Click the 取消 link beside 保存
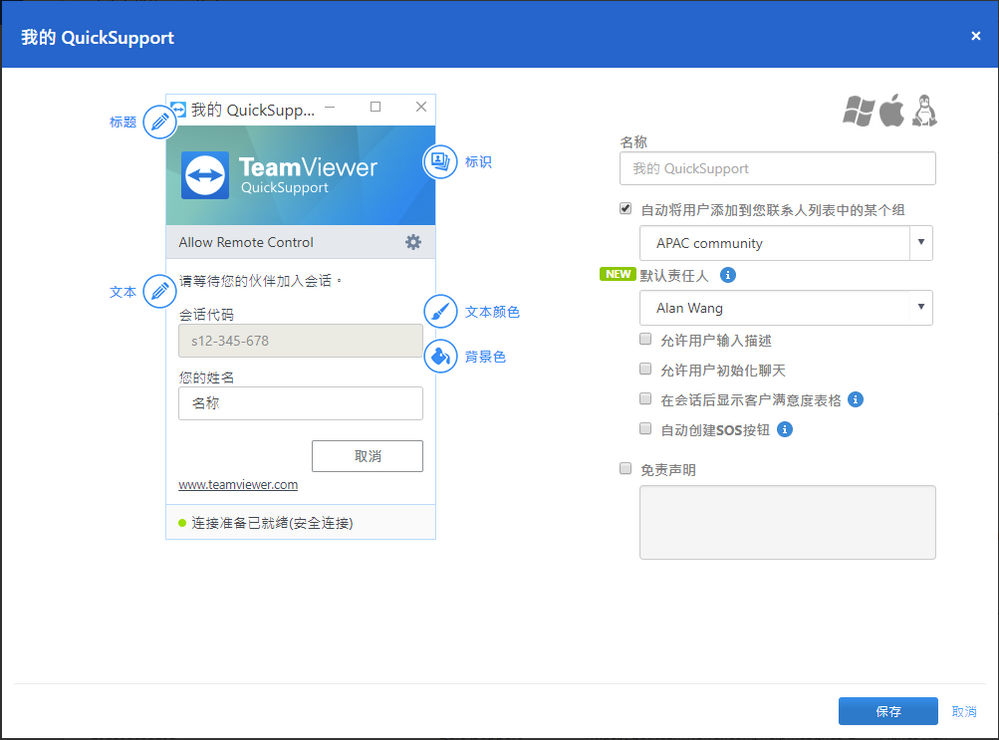The height and width of the screenshot is (740, 999). (964, 711)
